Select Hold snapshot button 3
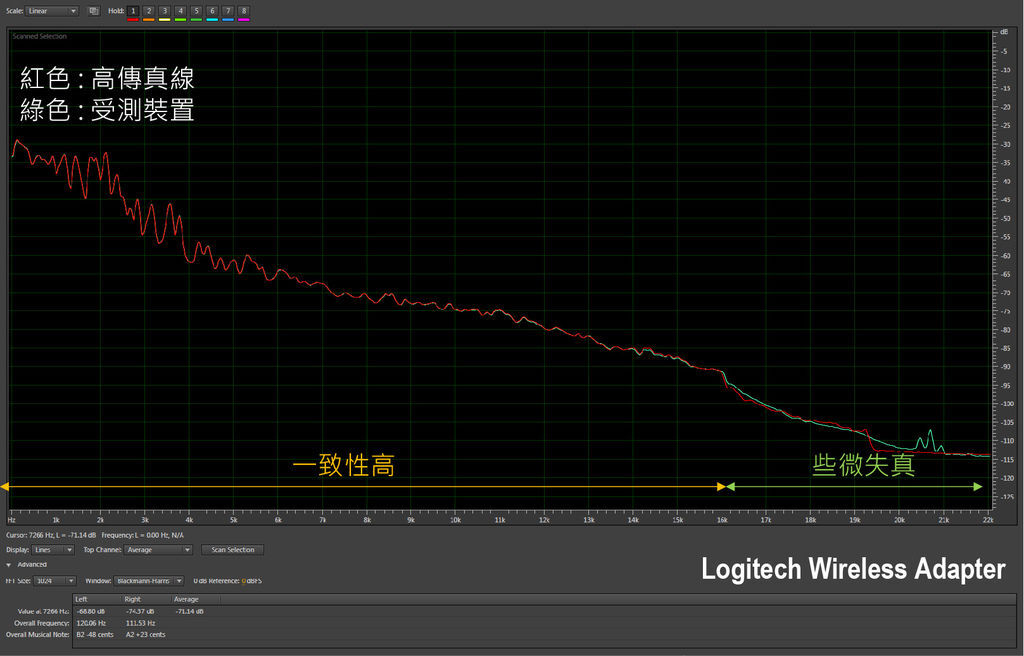Viewport: 1024px width, 656px height. click(x=163, y=11)
